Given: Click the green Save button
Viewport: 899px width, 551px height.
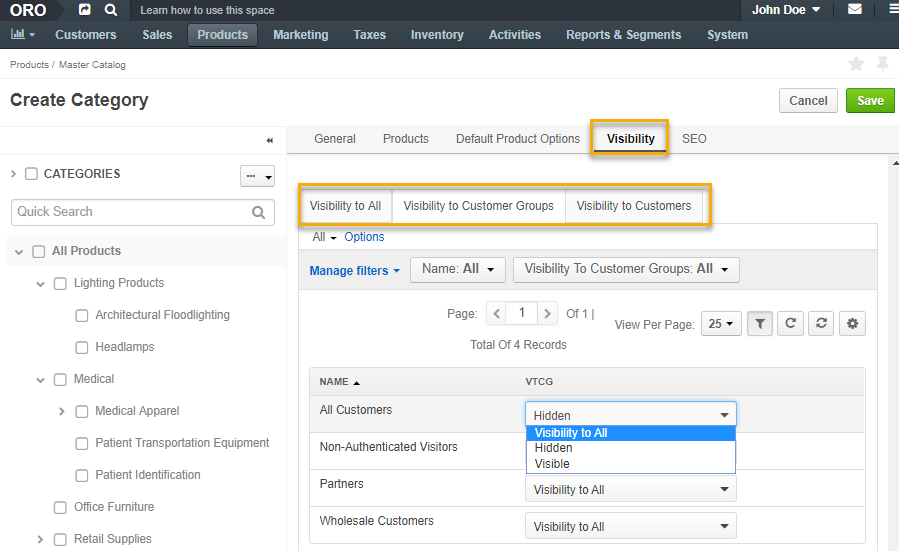Looking at the screenshot, I should click(x=870, y=101).
